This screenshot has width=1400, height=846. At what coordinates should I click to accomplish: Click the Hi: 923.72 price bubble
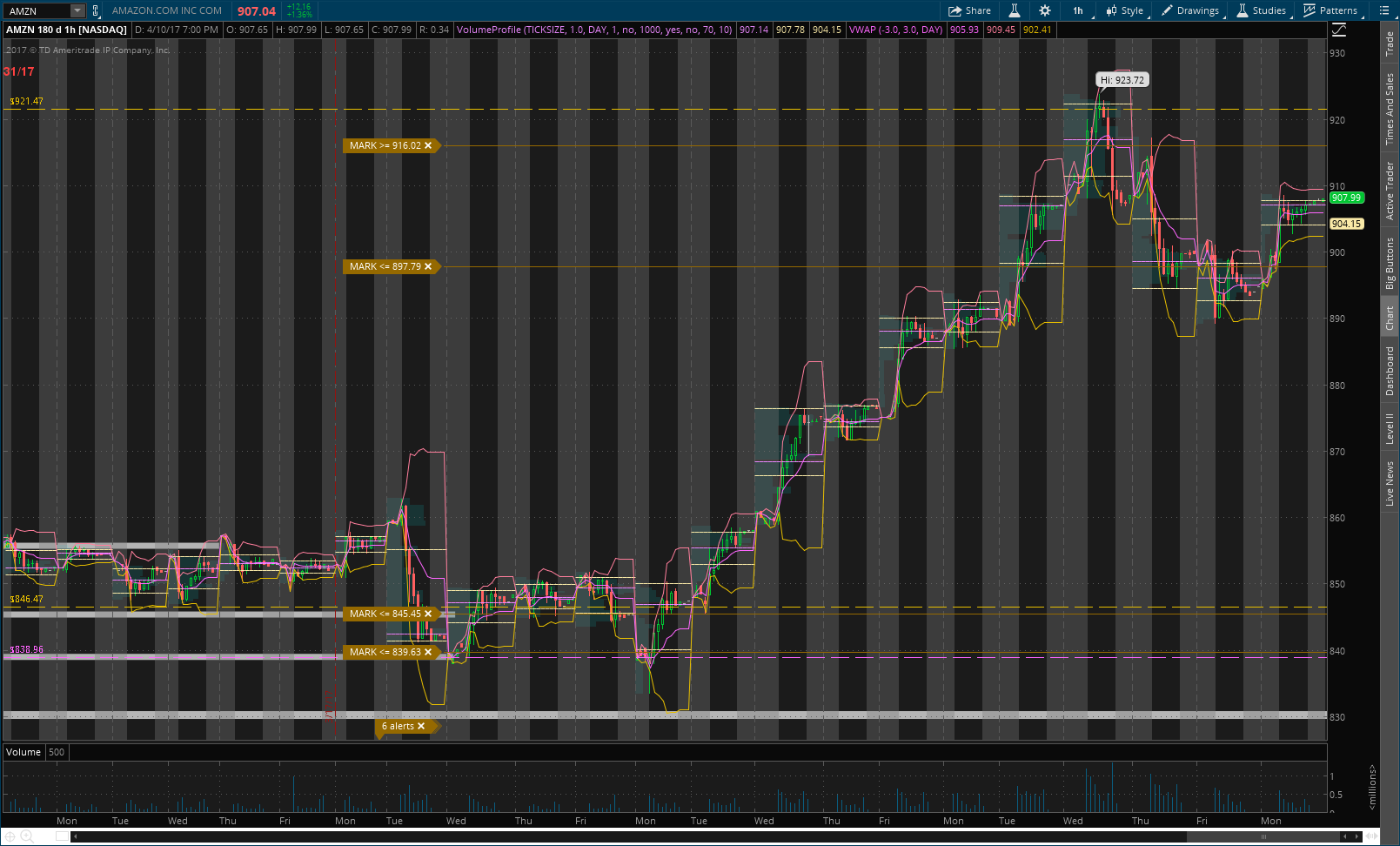point(1122,80)
